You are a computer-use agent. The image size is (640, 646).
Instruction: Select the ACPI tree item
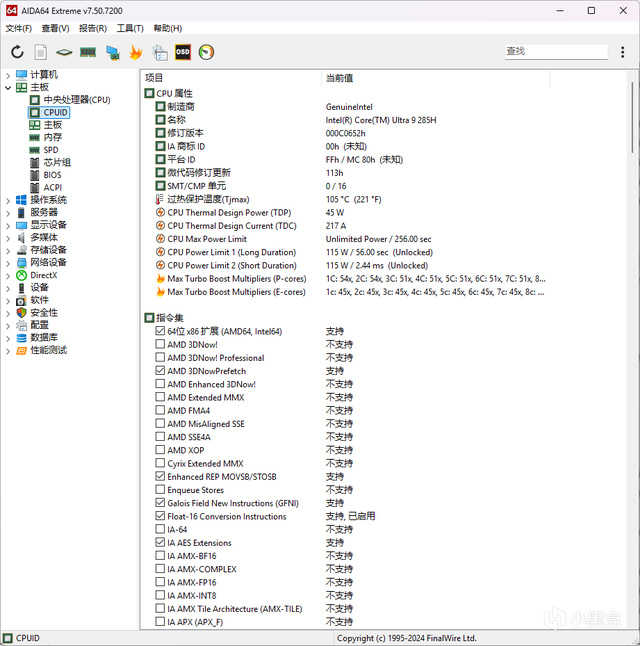pos(53,187)
